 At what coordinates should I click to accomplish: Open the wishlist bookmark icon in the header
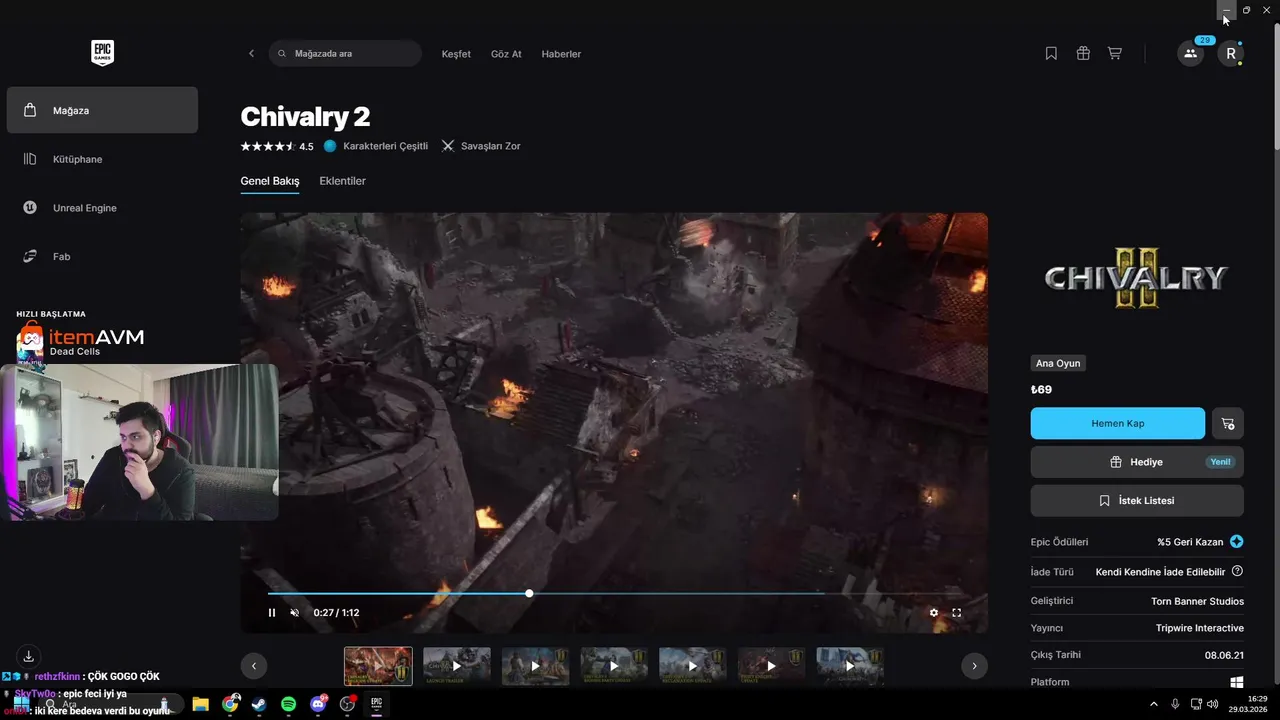click(1051, 54)
